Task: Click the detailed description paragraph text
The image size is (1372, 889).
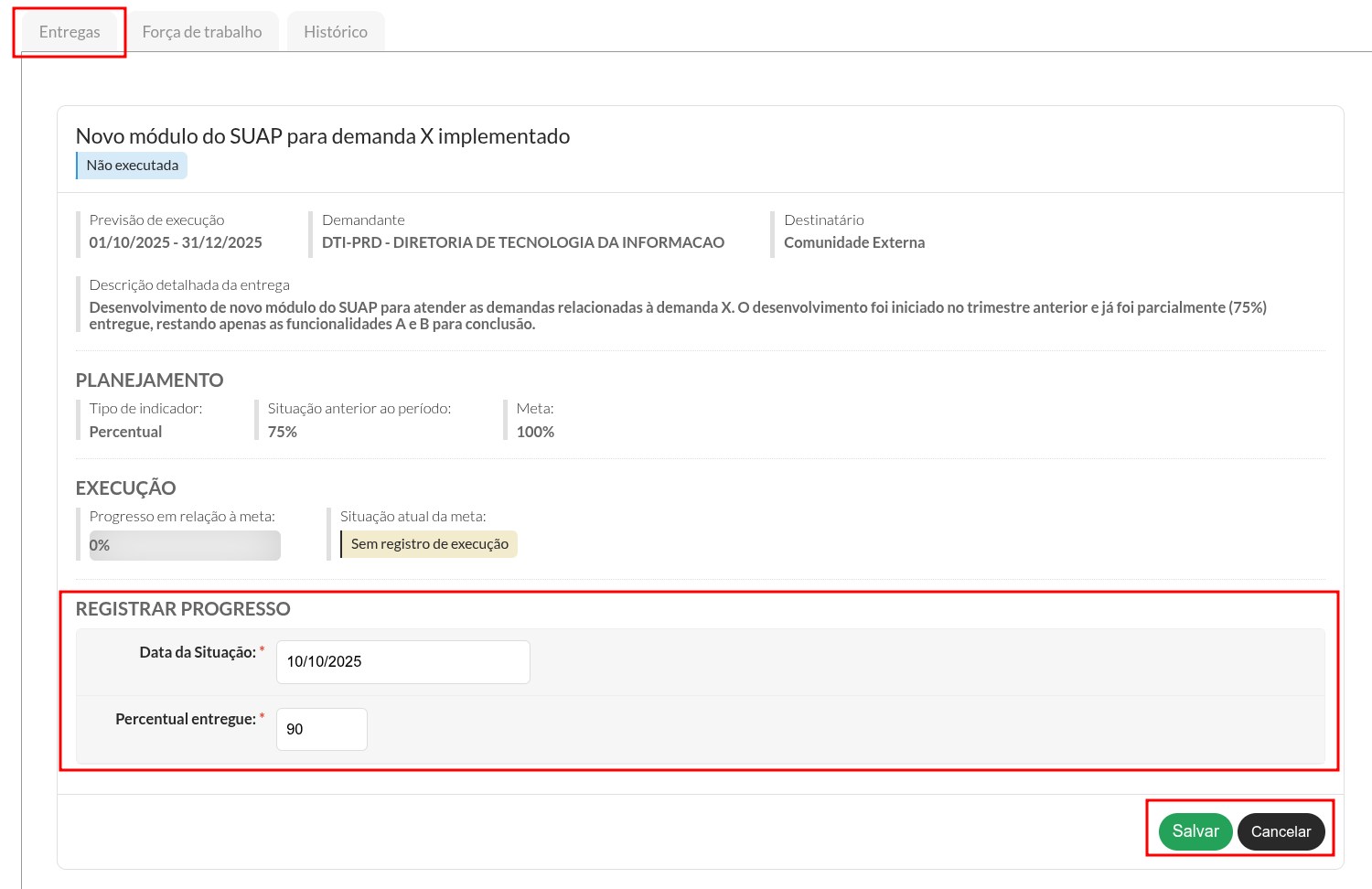Action: point(678,316)
